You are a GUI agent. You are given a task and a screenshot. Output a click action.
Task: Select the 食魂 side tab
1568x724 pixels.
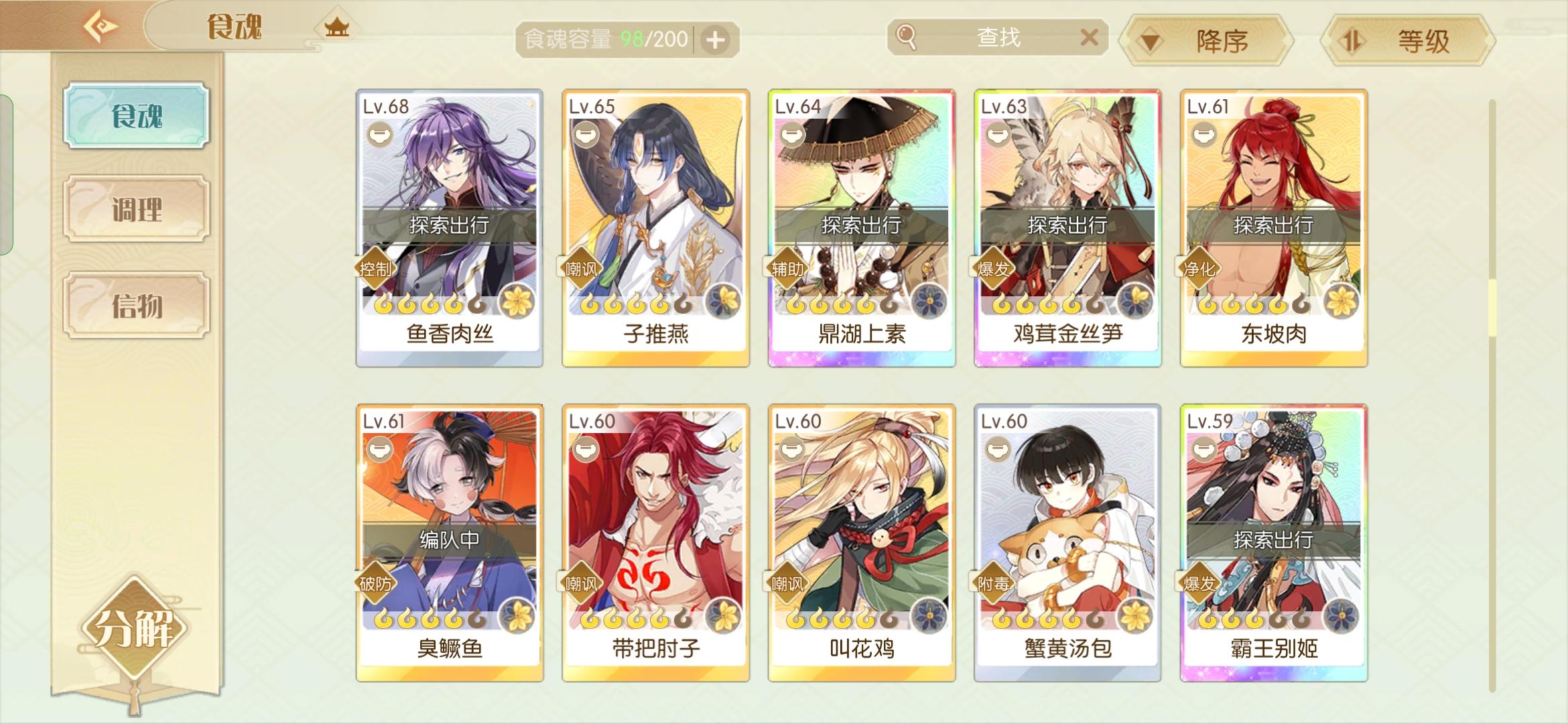[x=137, y=115]
